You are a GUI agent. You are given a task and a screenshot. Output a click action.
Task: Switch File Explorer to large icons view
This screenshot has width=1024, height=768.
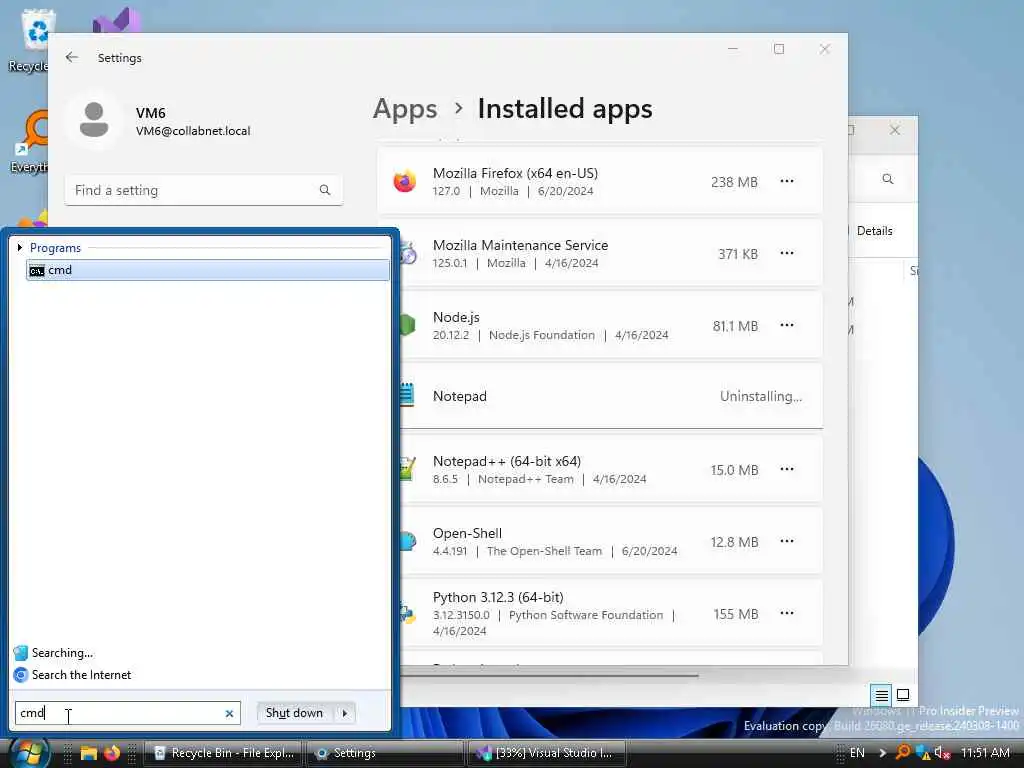pos(903,695)
